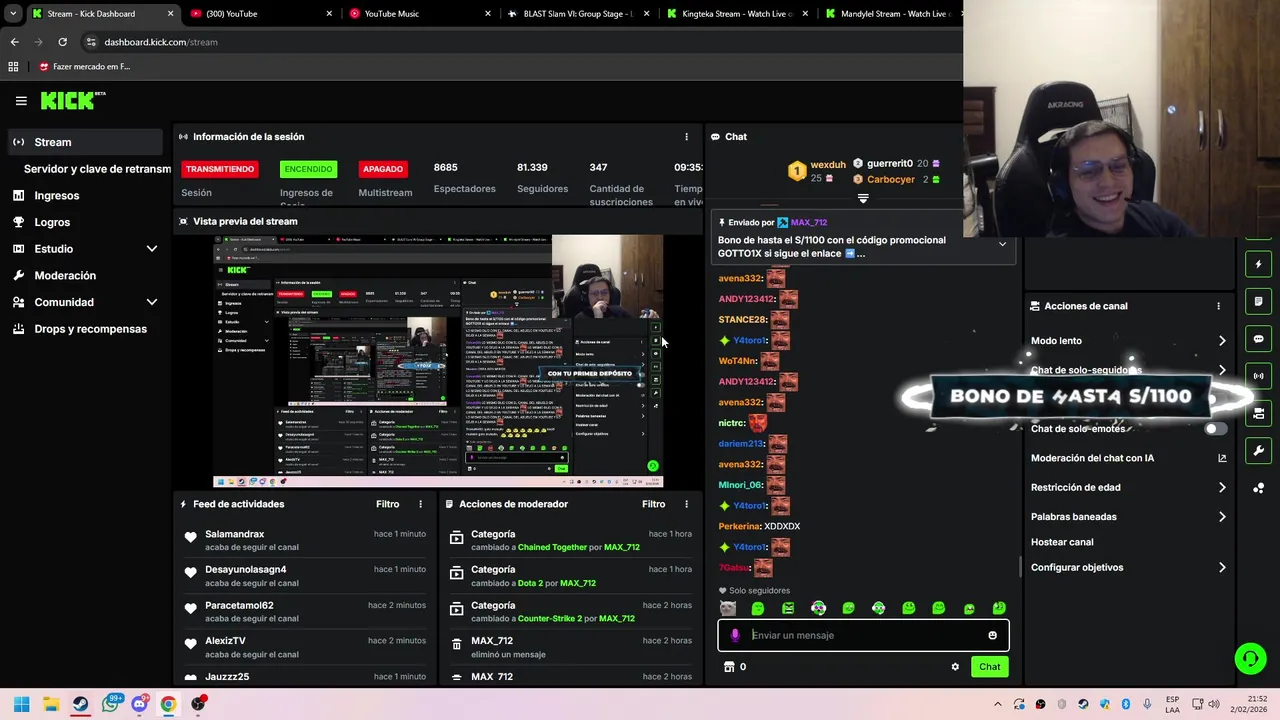Click the green Chat send button
This screenshot has height=720, width=1280.
pos(989,667)
